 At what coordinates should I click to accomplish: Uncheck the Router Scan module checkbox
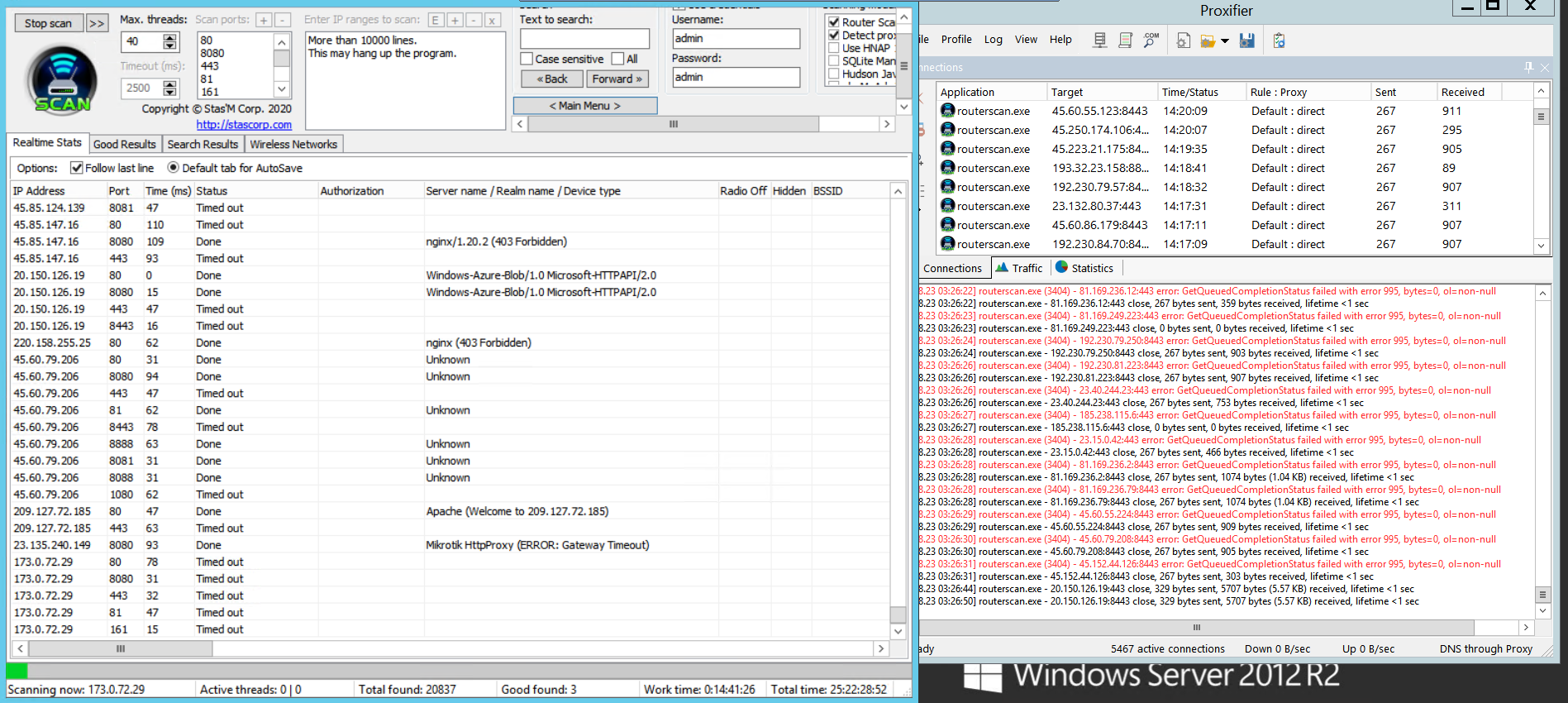[x=834, y=22]
